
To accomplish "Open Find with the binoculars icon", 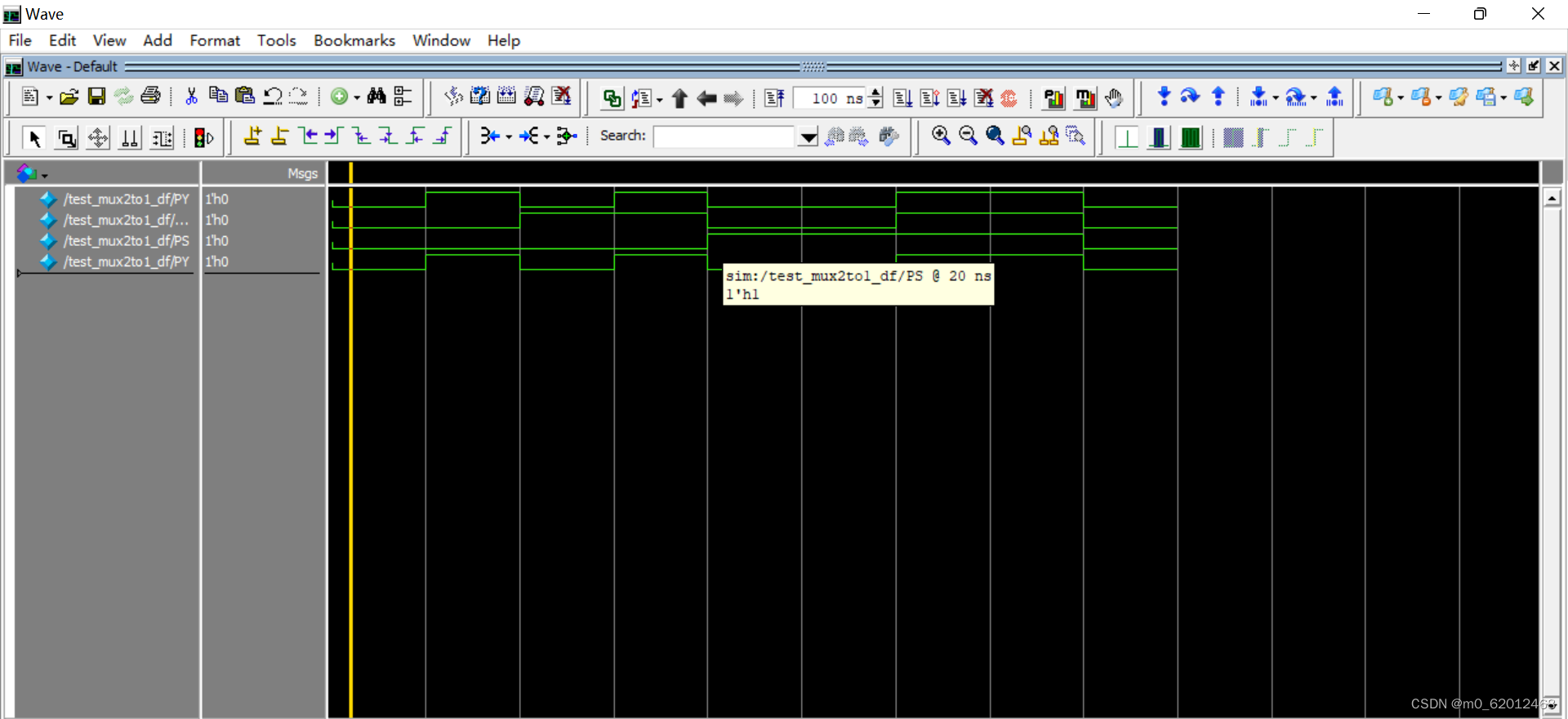I will click(x=376, y=96).
